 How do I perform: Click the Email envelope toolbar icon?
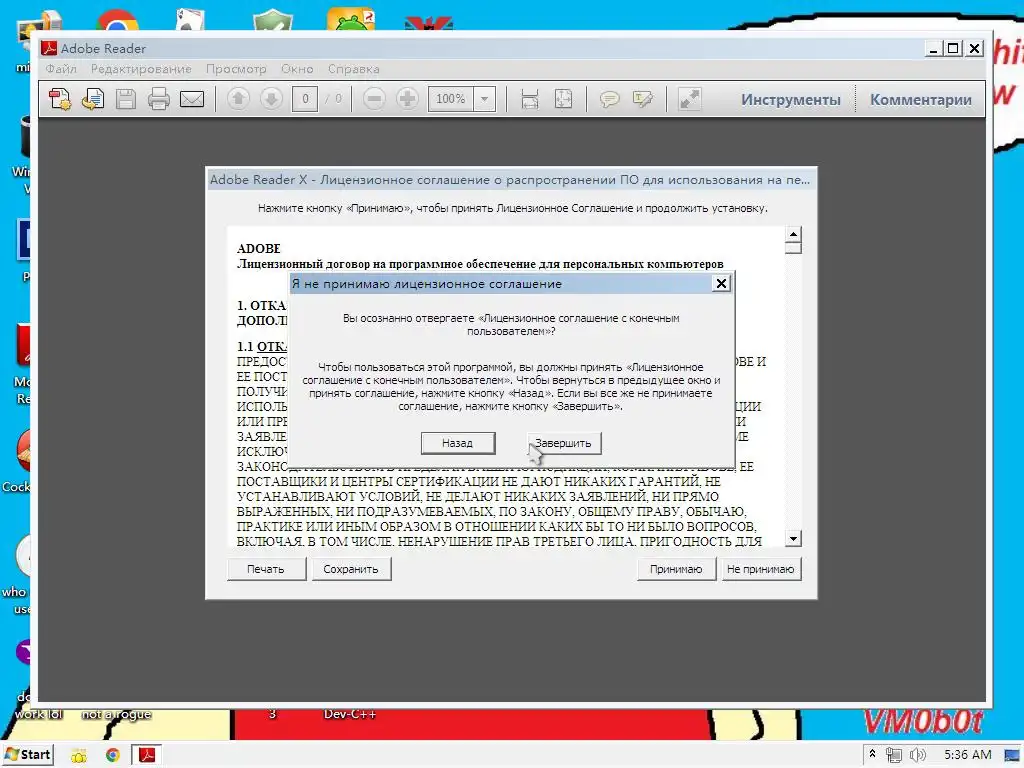coord(192,99)
